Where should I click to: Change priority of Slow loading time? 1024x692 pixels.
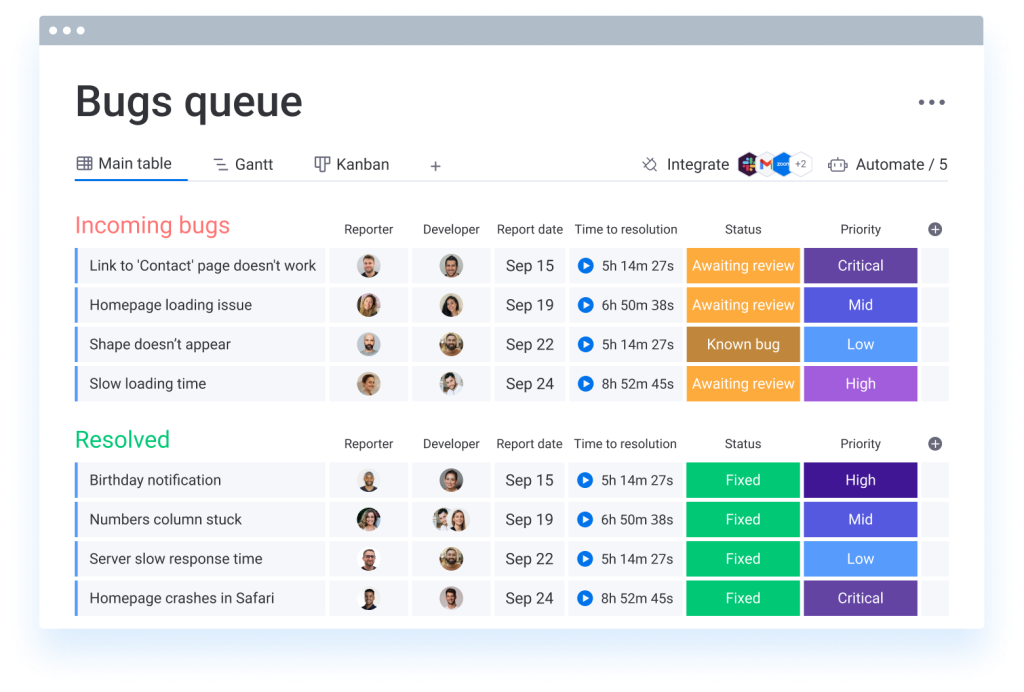[860, 384]
